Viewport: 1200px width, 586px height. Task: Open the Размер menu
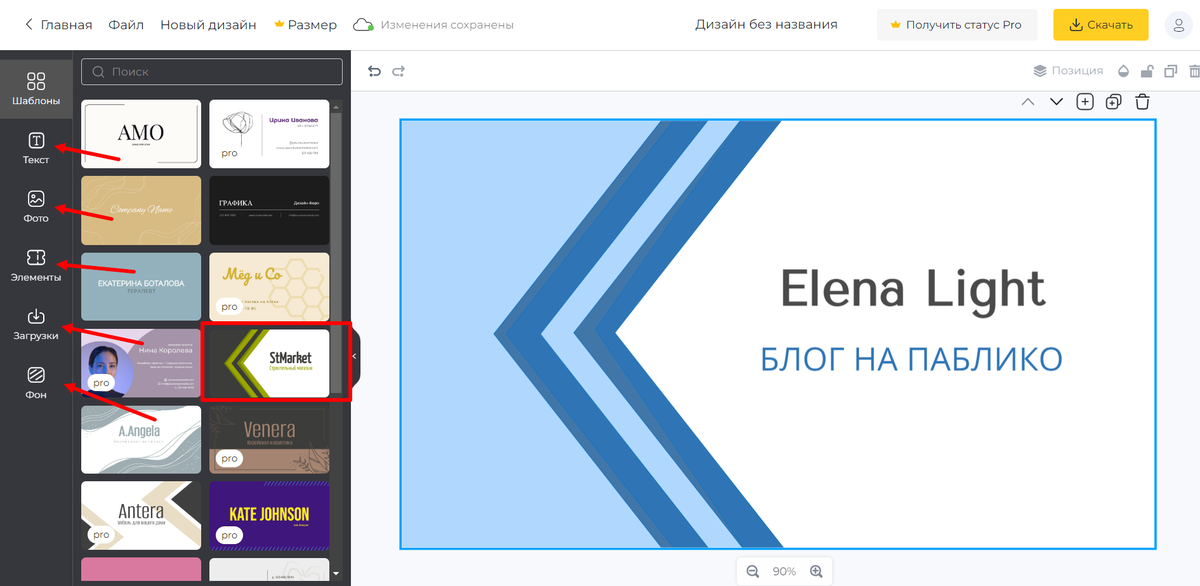click(305, 24)
